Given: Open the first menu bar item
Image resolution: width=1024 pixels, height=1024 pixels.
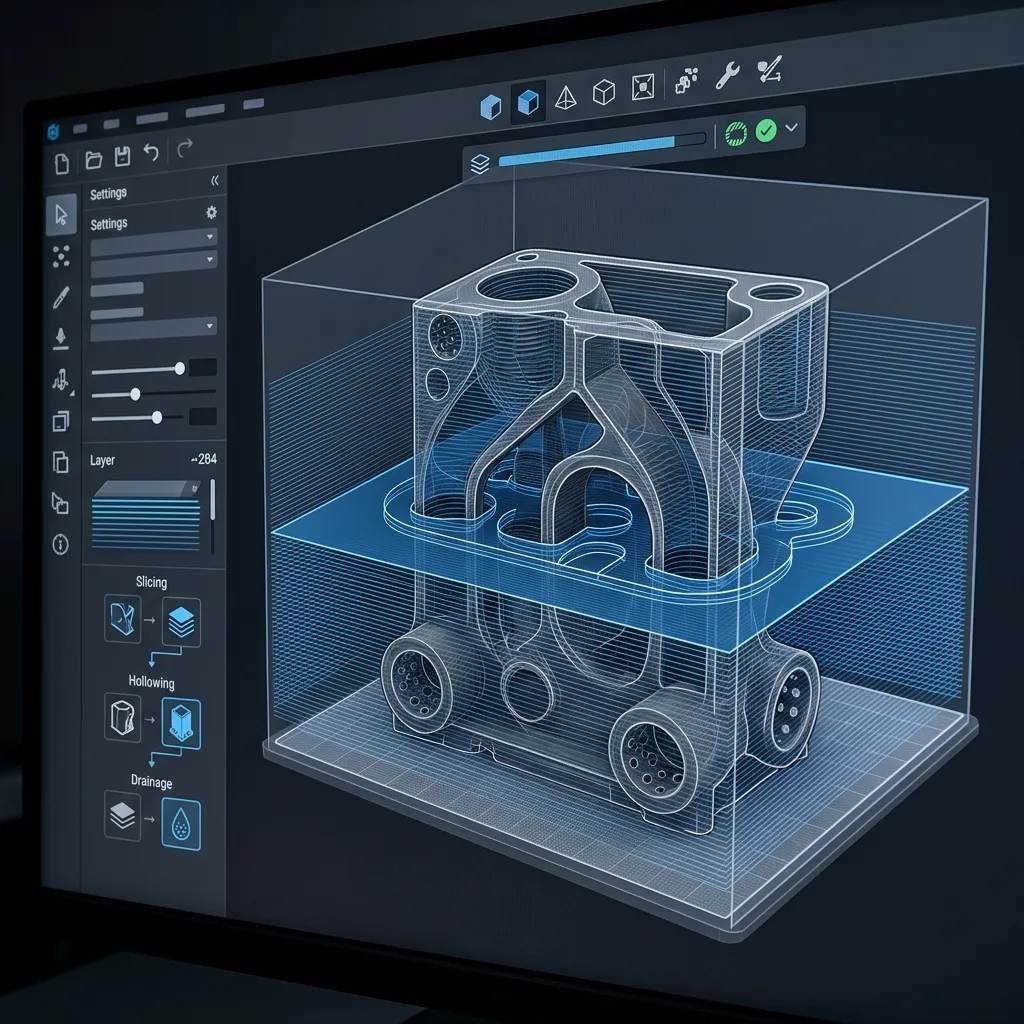Looking at the screenshot, I should click(x=80, y=129).
